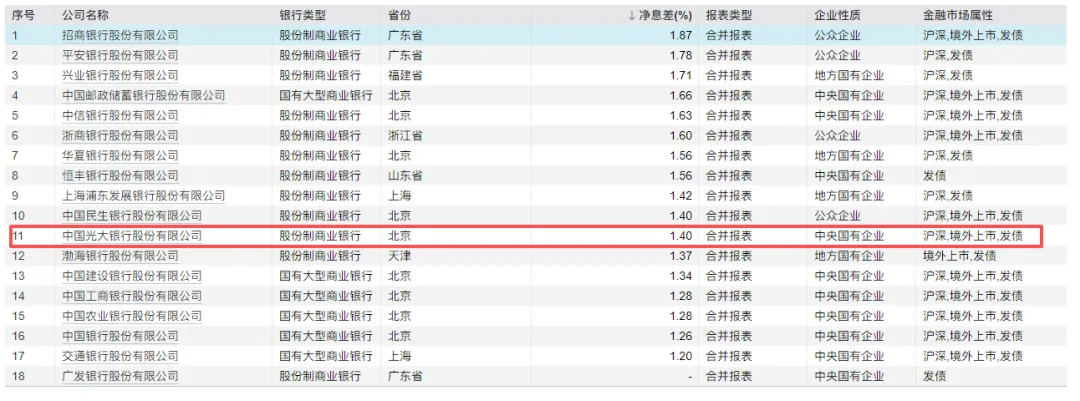
Task: Click 山东省 in the 恒丰银行 row
Action: [x=405, y=176]
